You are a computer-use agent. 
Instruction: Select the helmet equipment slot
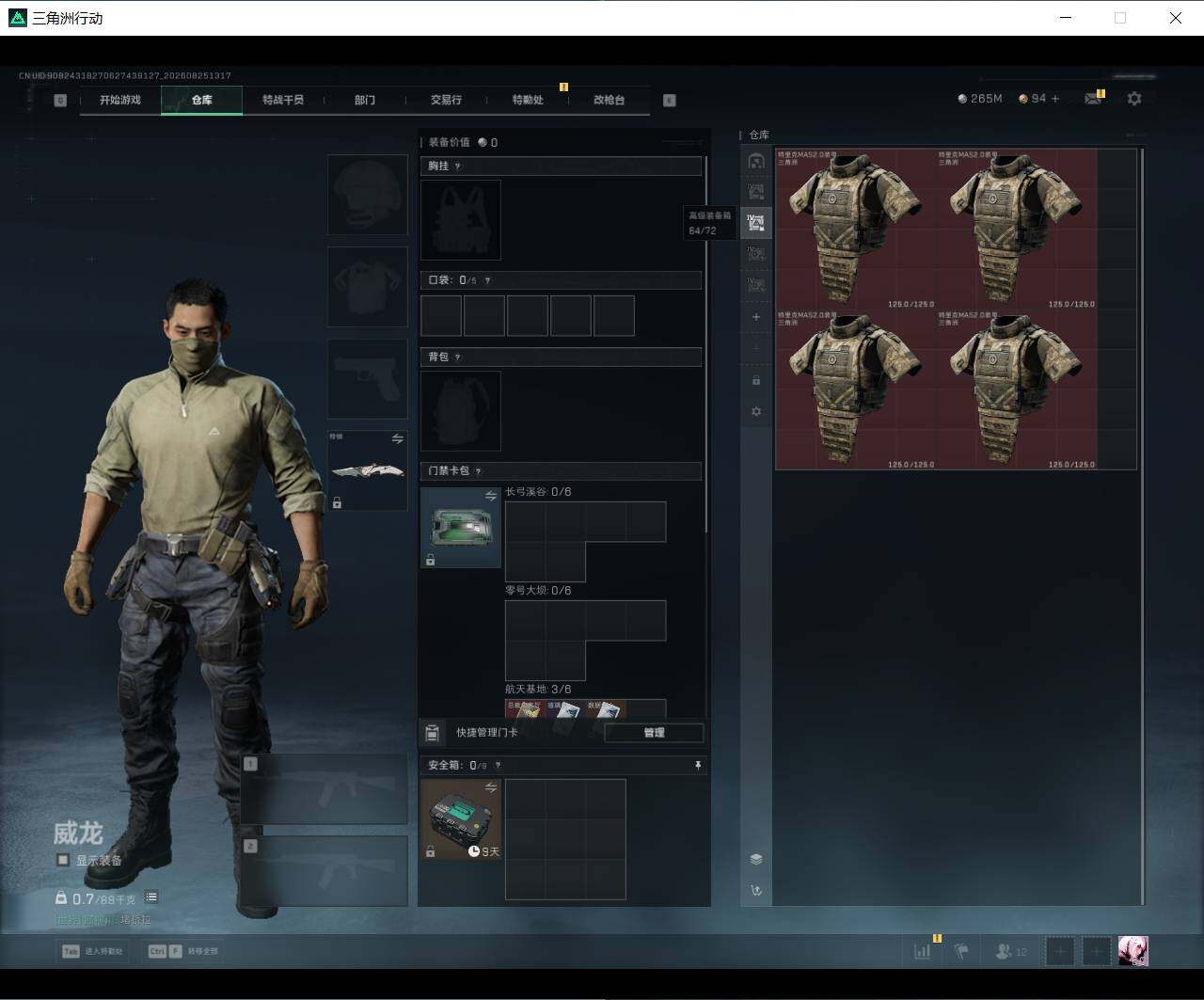[x=368, y=195]
